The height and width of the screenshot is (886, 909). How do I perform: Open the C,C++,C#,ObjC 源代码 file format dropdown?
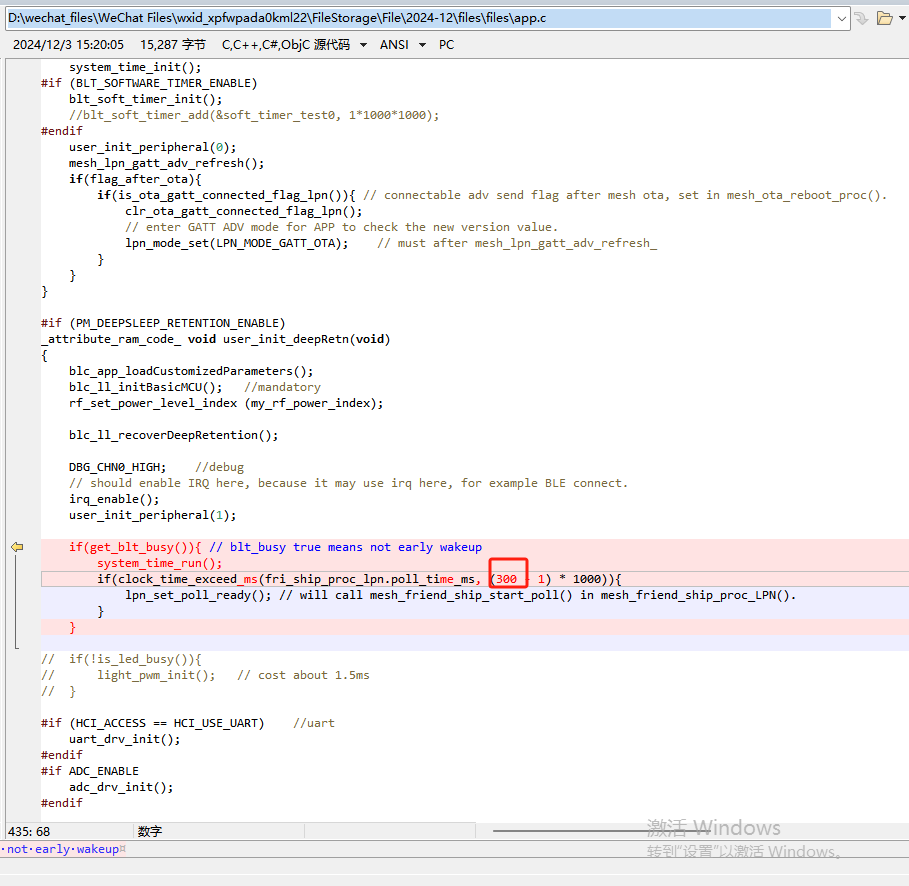pyautogui.click(x=363, y=45)
